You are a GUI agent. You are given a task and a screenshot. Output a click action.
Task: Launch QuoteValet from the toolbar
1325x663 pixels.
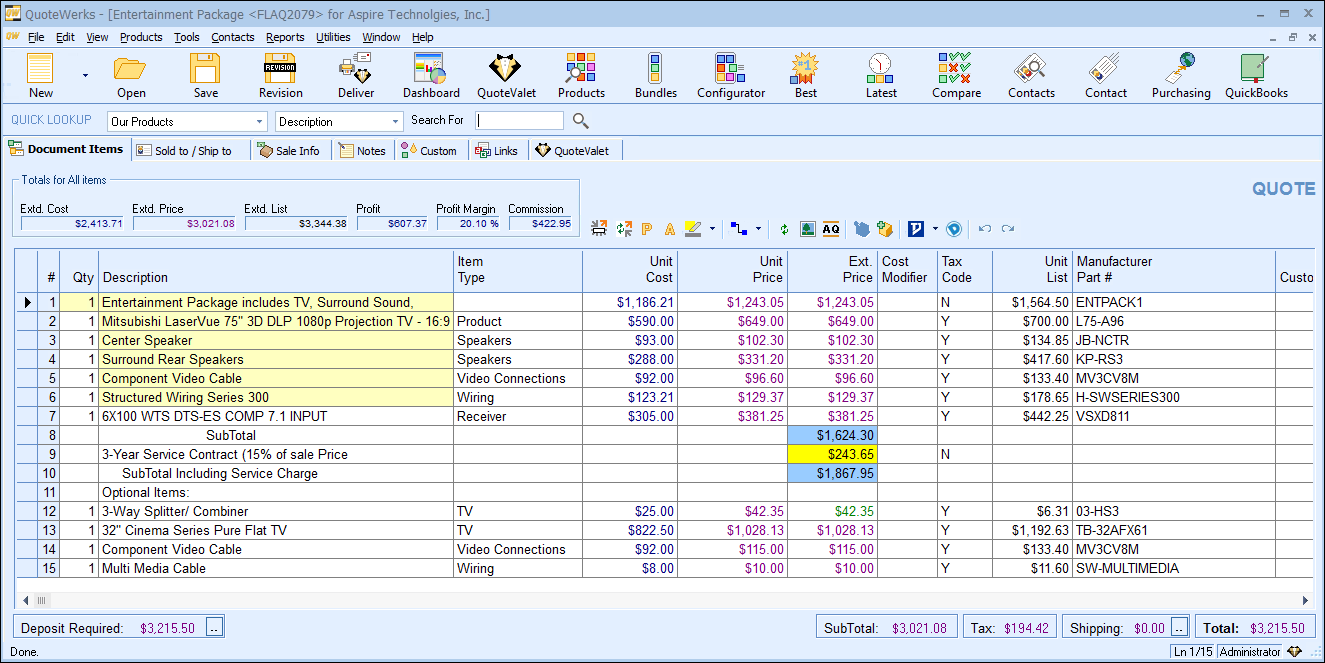[x=505, y=74]
